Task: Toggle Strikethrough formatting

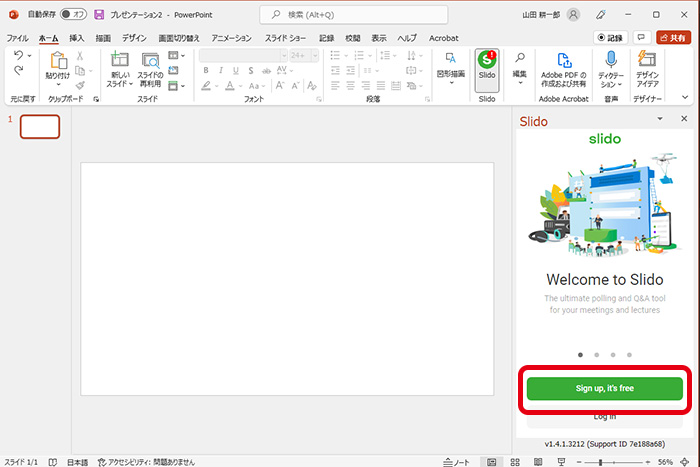Action: tap(266, 71)
